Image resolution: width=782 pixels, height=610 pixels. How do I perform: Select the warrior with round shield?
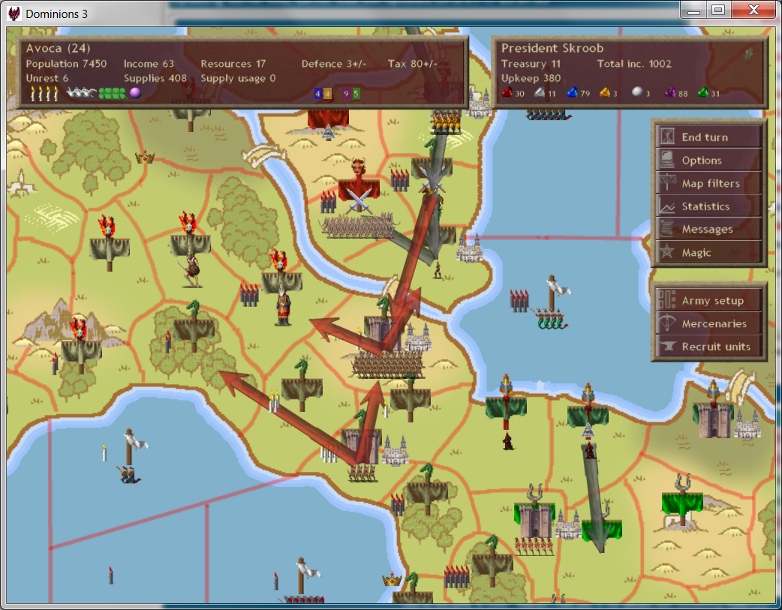(192, 269)
